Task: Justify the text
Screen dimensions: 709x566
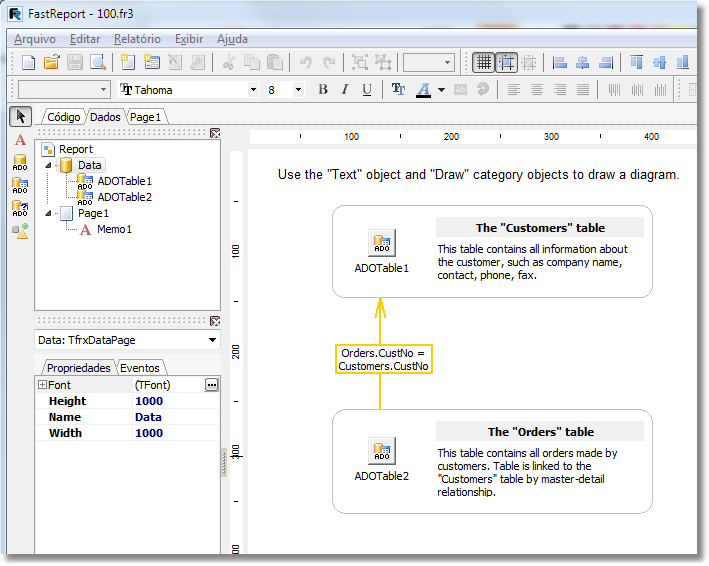Action: click(x=583, y=90)
